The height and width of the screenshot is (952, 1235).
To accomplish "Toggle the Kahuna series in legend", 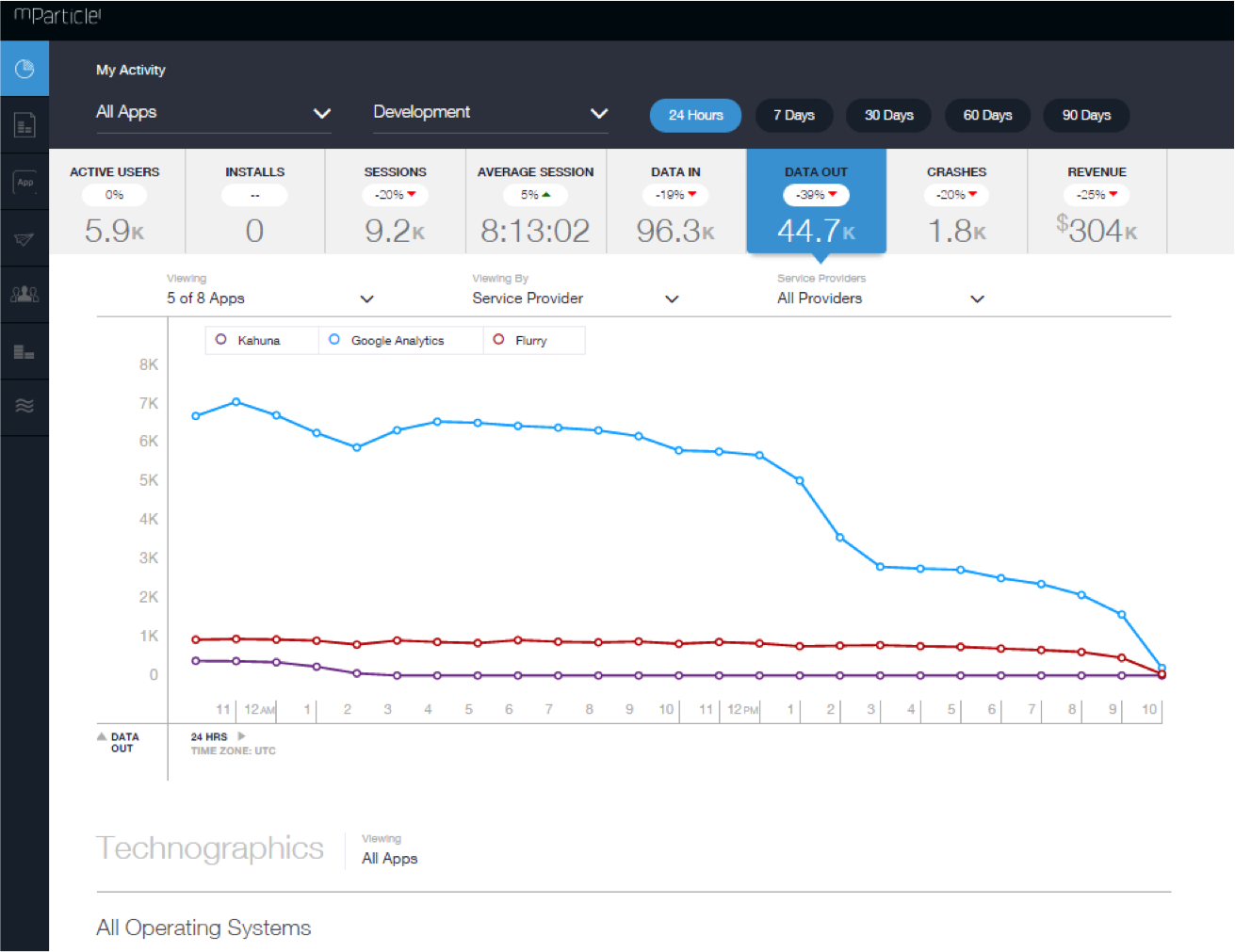I will pyautogui.click(x=249, y=340).
